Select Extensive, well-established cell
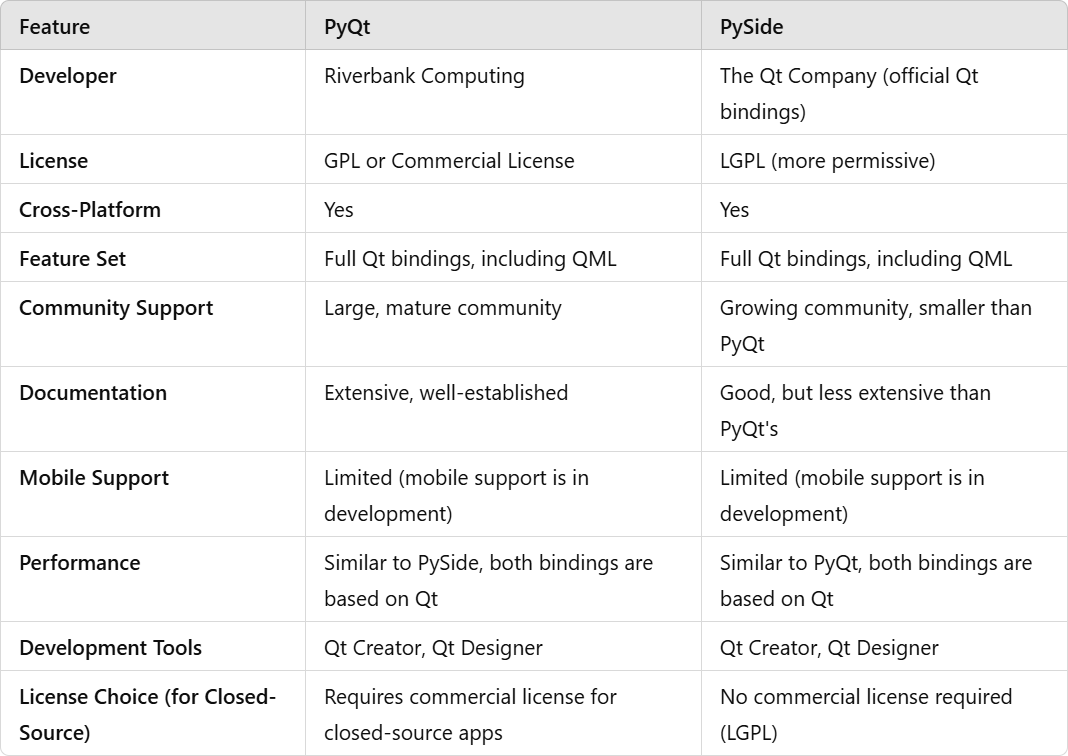This screenshot has width=1068, height=756. click(x=446, y=393)
